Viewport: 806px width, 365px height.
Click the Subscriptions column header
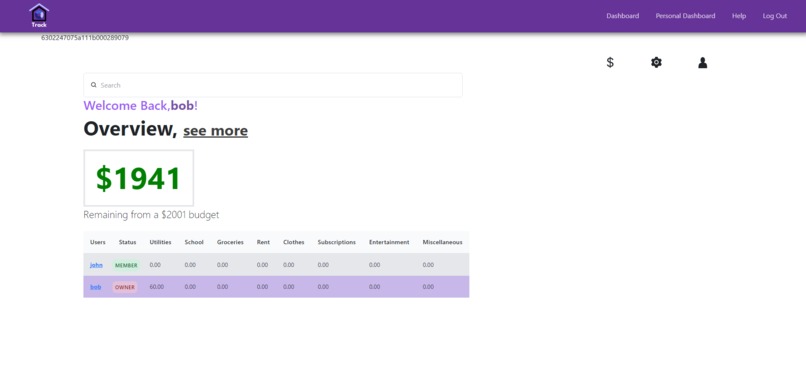[x=337, y=242]
